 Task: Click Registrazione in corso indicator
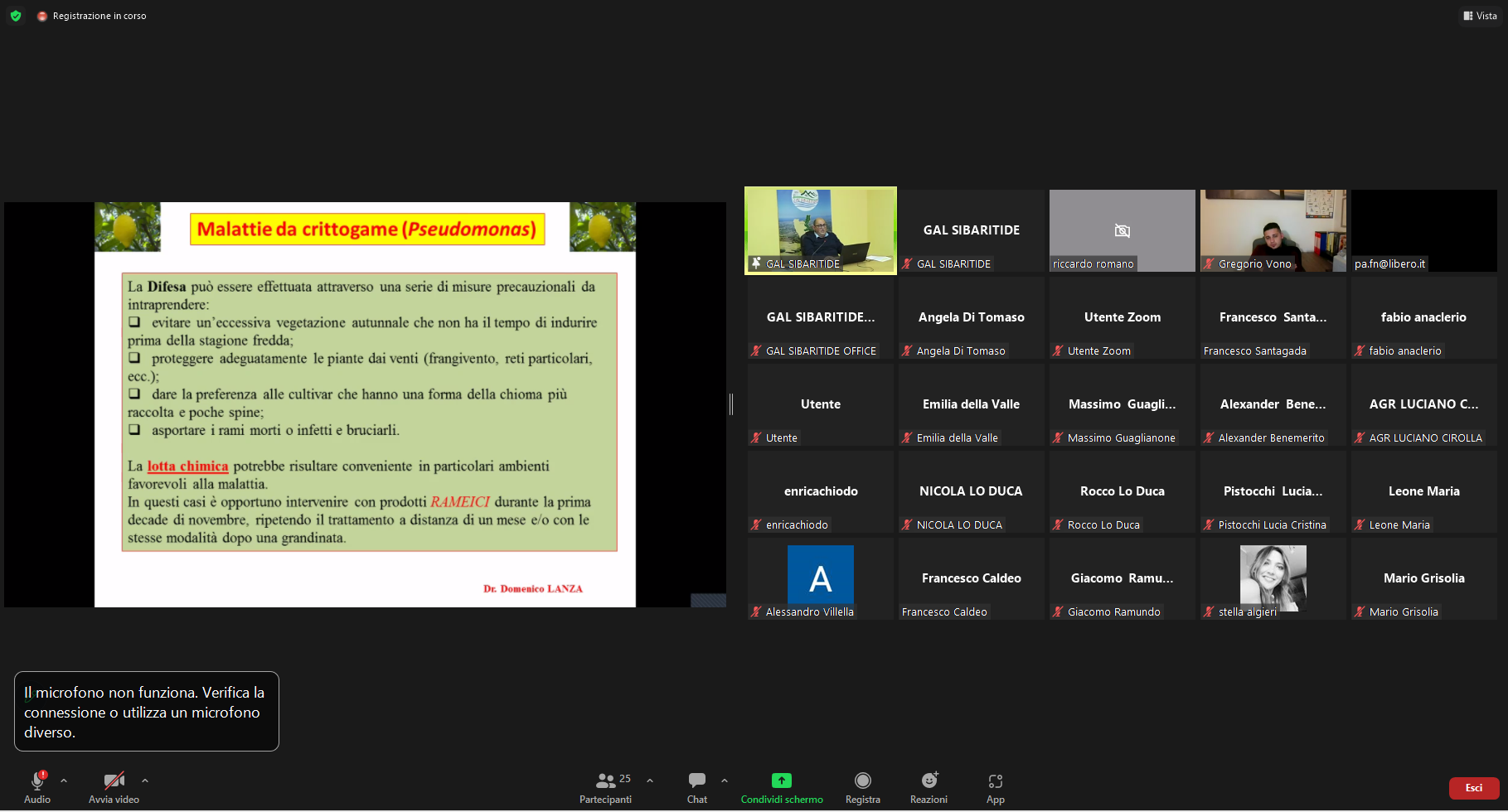[x=92, y=16]
